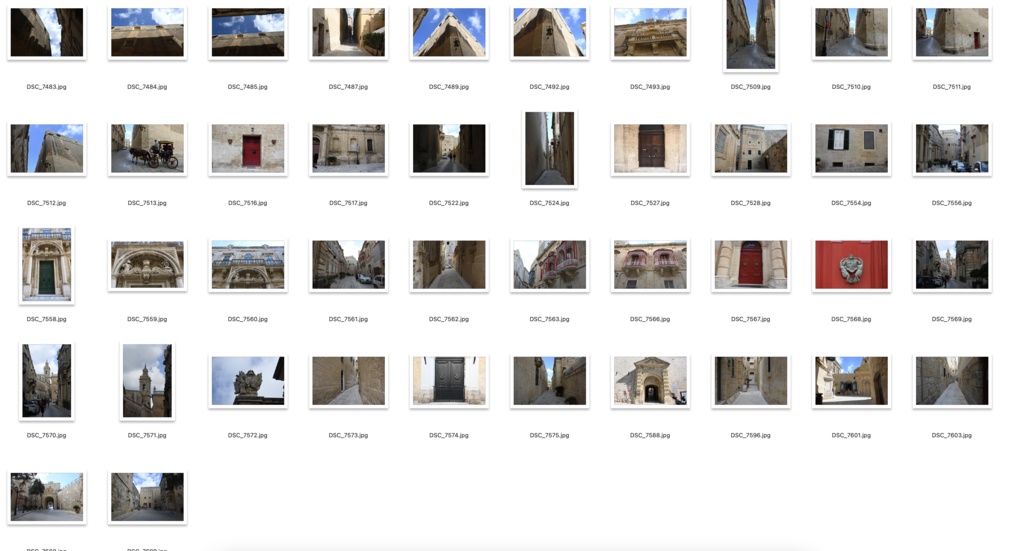Pick the DSC_7487.jpg alley thumbnail
Screen dimensions: 1024x551
coord(348,32)
